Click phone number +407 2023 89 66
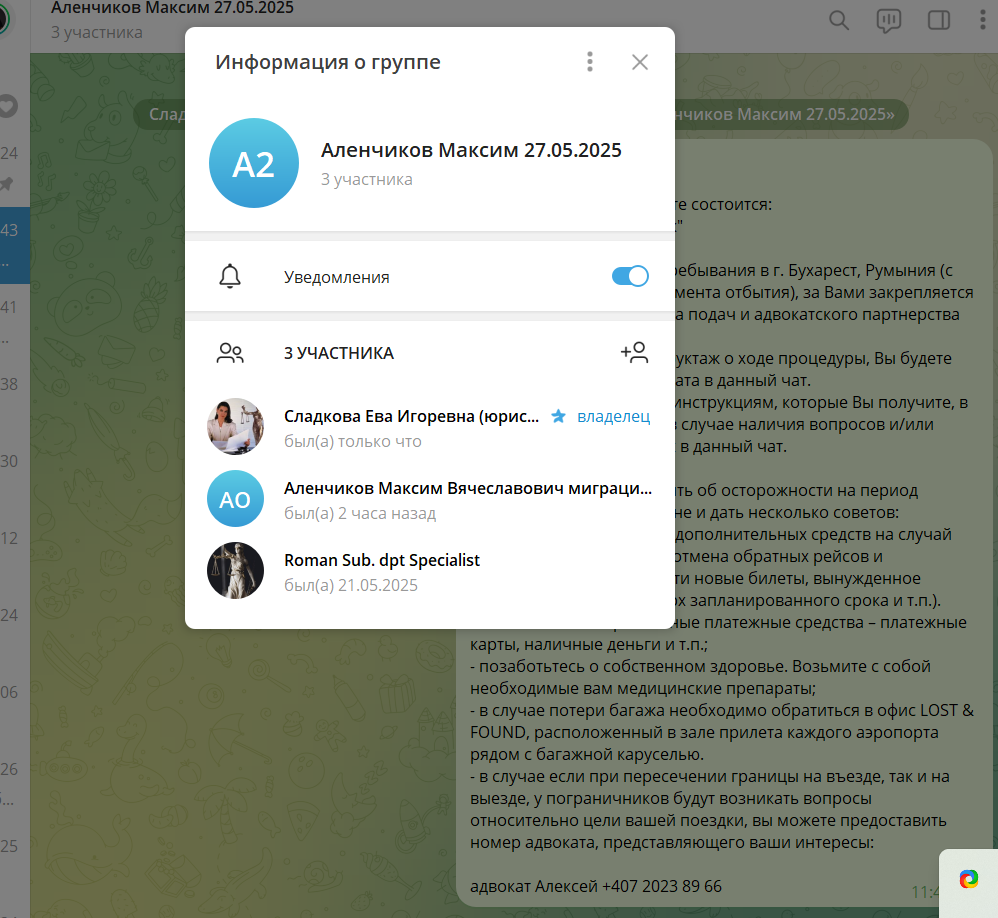The height and width of the screenshot is (918, 998). (x=662, y=886)
